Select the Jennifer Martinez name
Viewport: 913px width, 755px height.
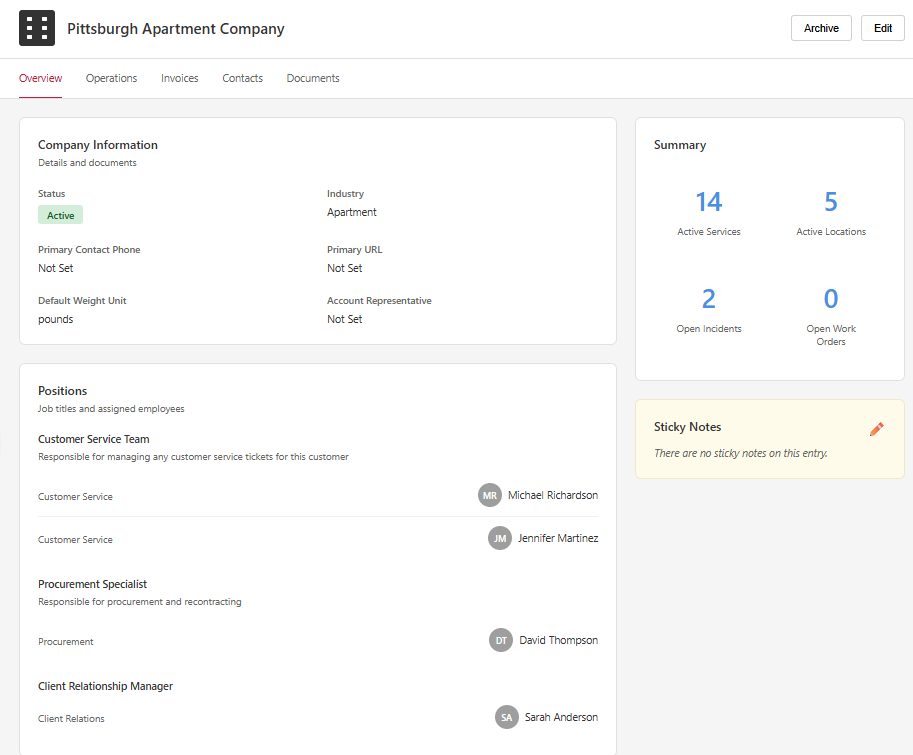tap(558, 538)
